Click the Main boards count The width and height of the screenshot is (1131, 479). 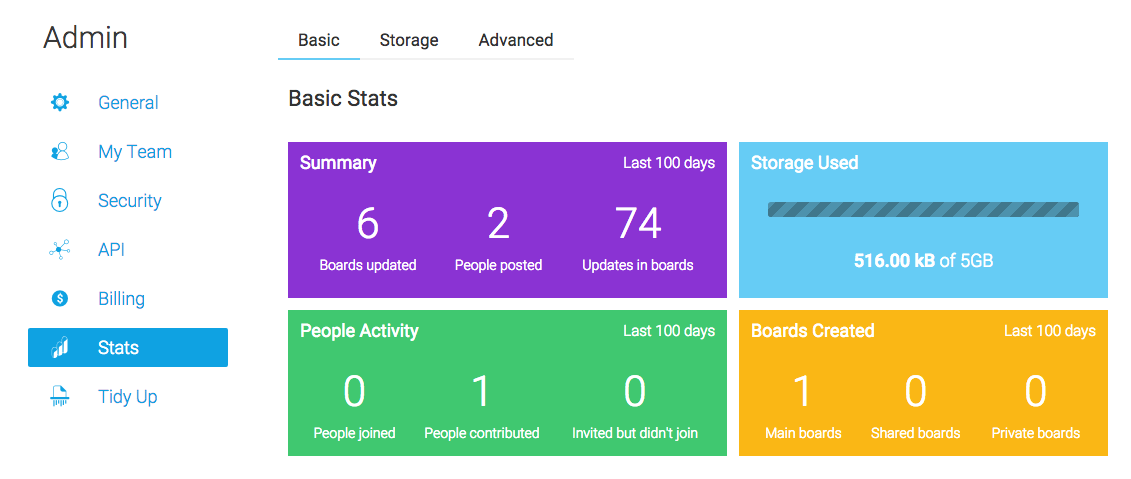click(x=803, y=392)
